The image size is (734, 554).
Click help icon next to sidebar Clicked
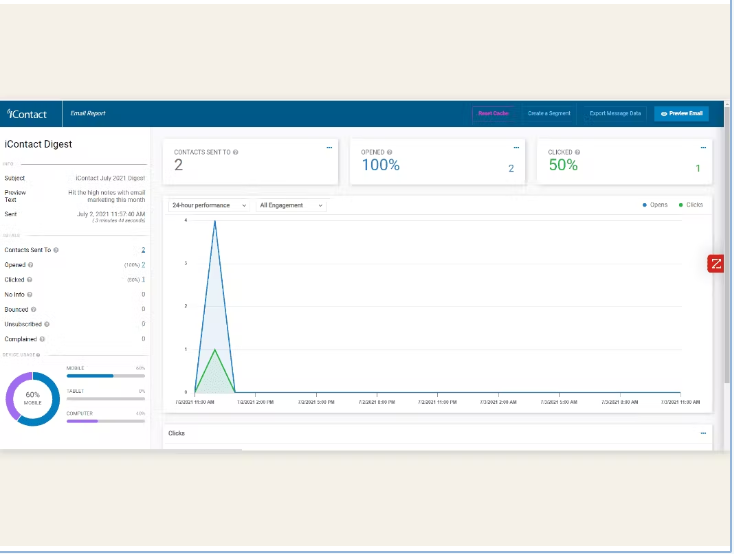tap(29, 280)
